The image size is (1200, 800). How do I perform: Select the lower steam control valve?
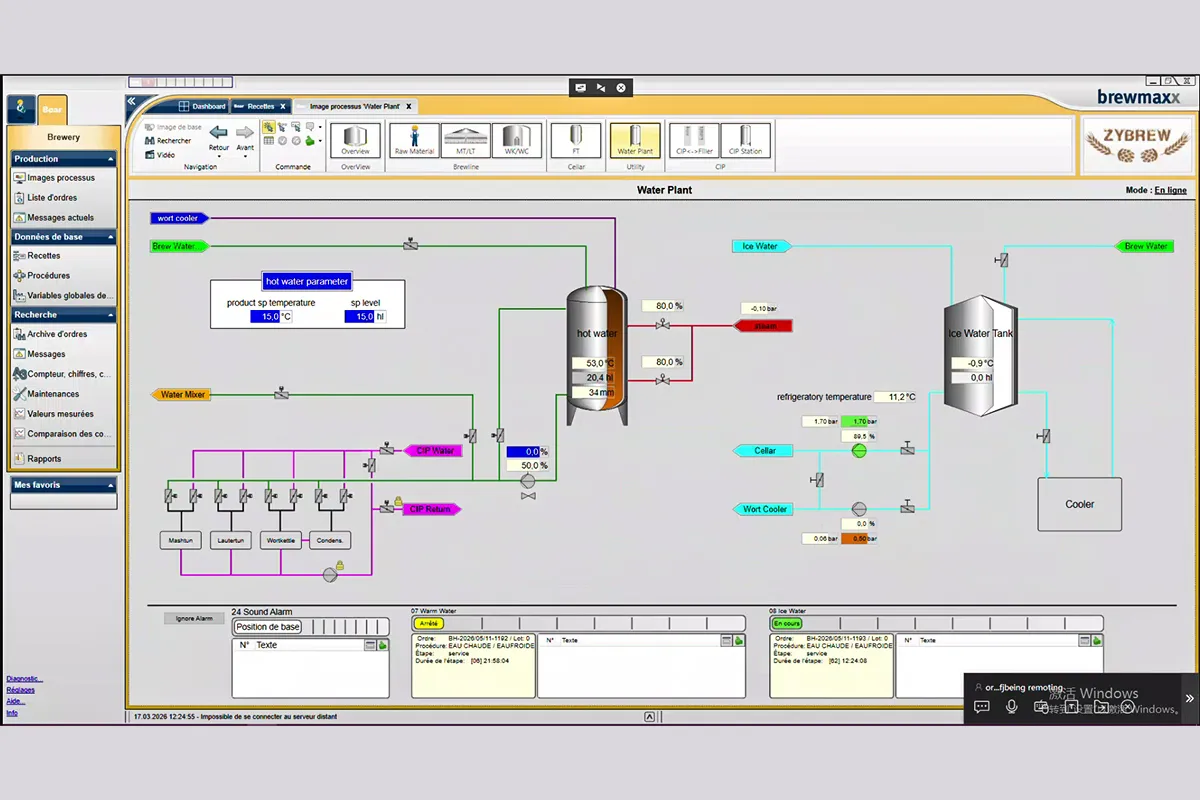click(x=662, y=380)
